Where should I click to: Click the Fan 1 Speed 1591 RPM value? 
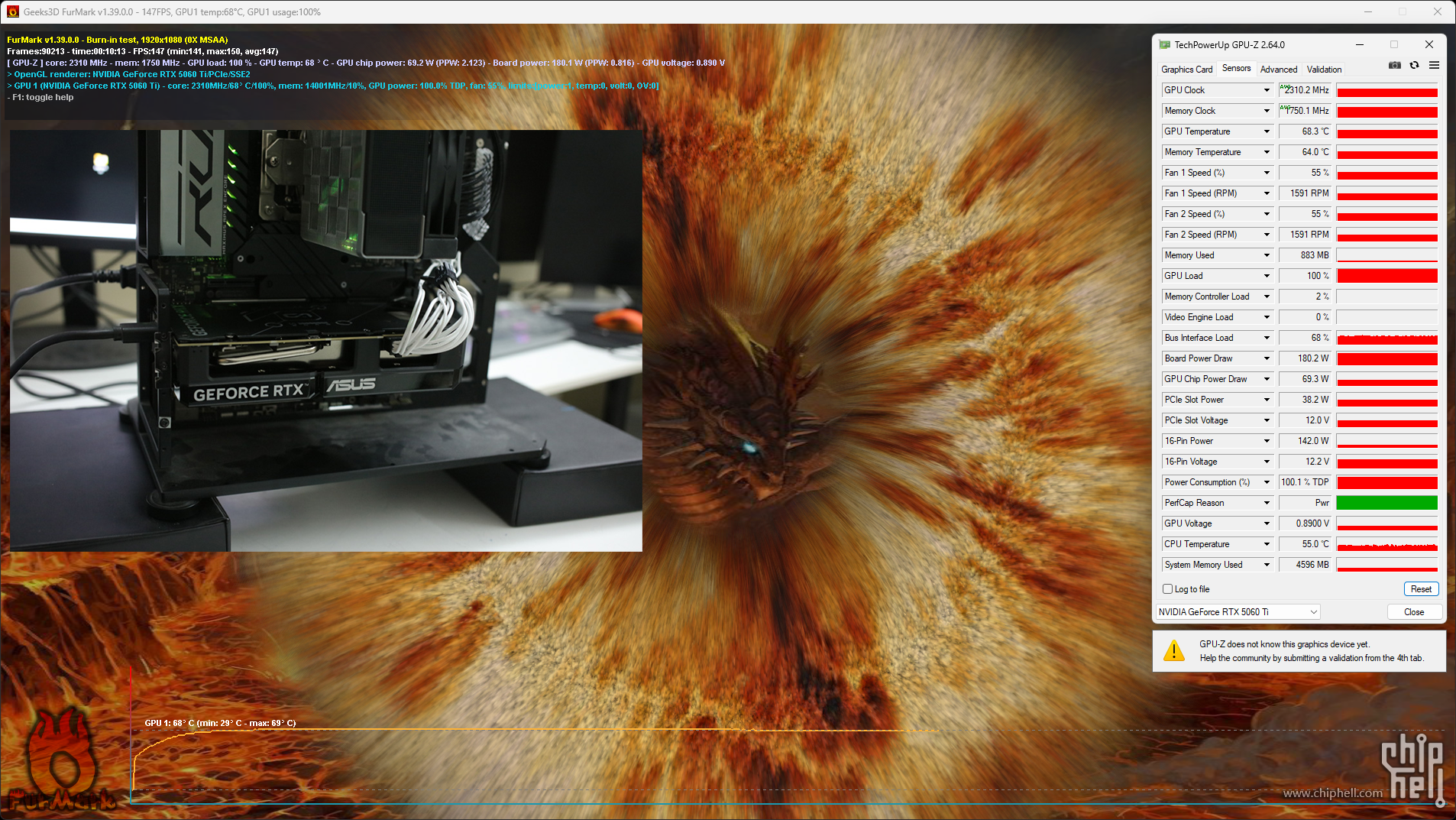coord(1305,193)
